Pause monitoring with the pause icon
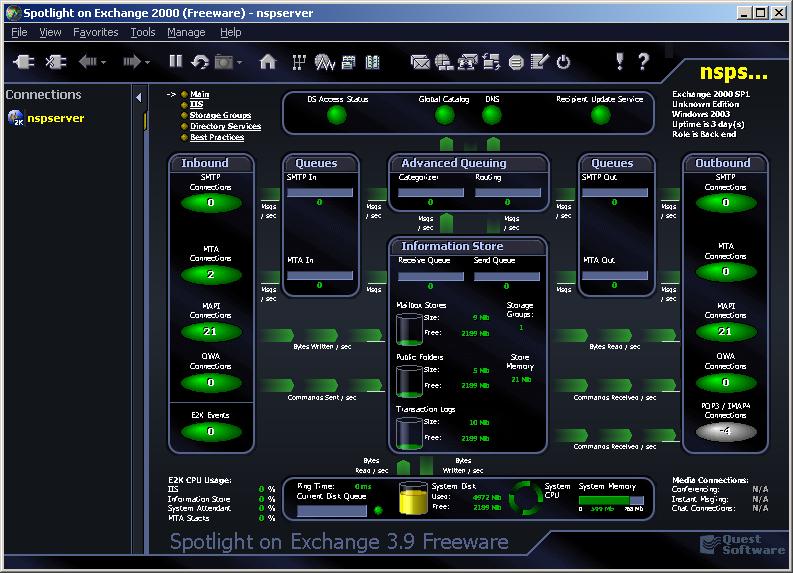 pyautogui.click(x=175, y=62)
